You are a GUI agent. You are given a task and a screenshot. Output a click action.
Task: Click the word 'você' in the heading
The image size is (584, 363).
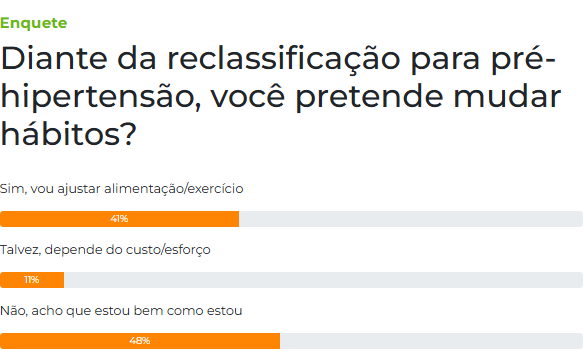click(248, 95)
